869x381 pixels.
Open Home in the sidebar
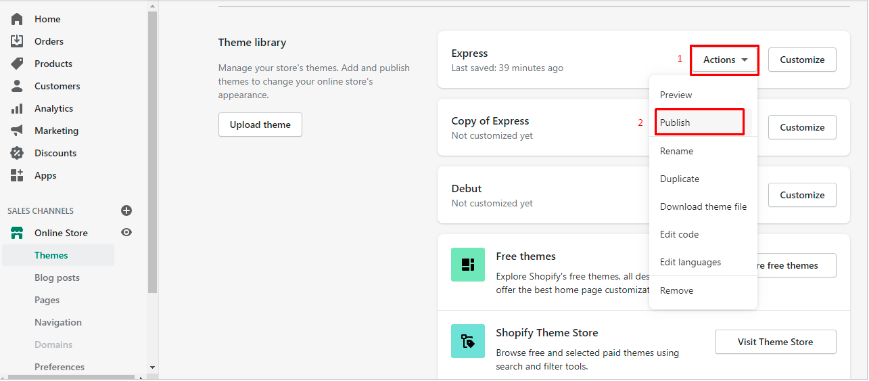click(47, 19)
